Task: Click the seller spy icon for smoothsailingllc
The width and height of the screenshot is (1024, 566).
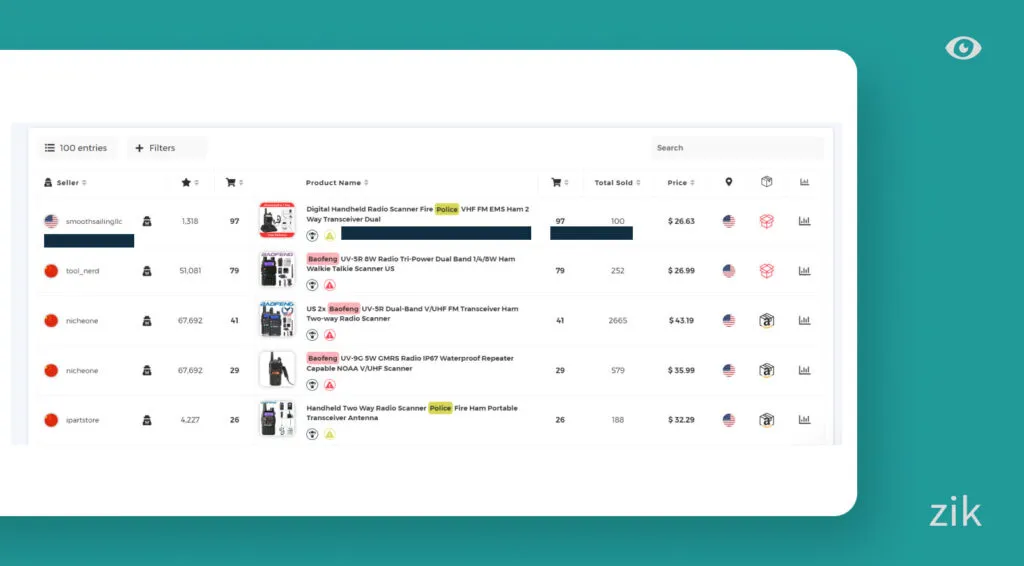Action: click(147, 221)
